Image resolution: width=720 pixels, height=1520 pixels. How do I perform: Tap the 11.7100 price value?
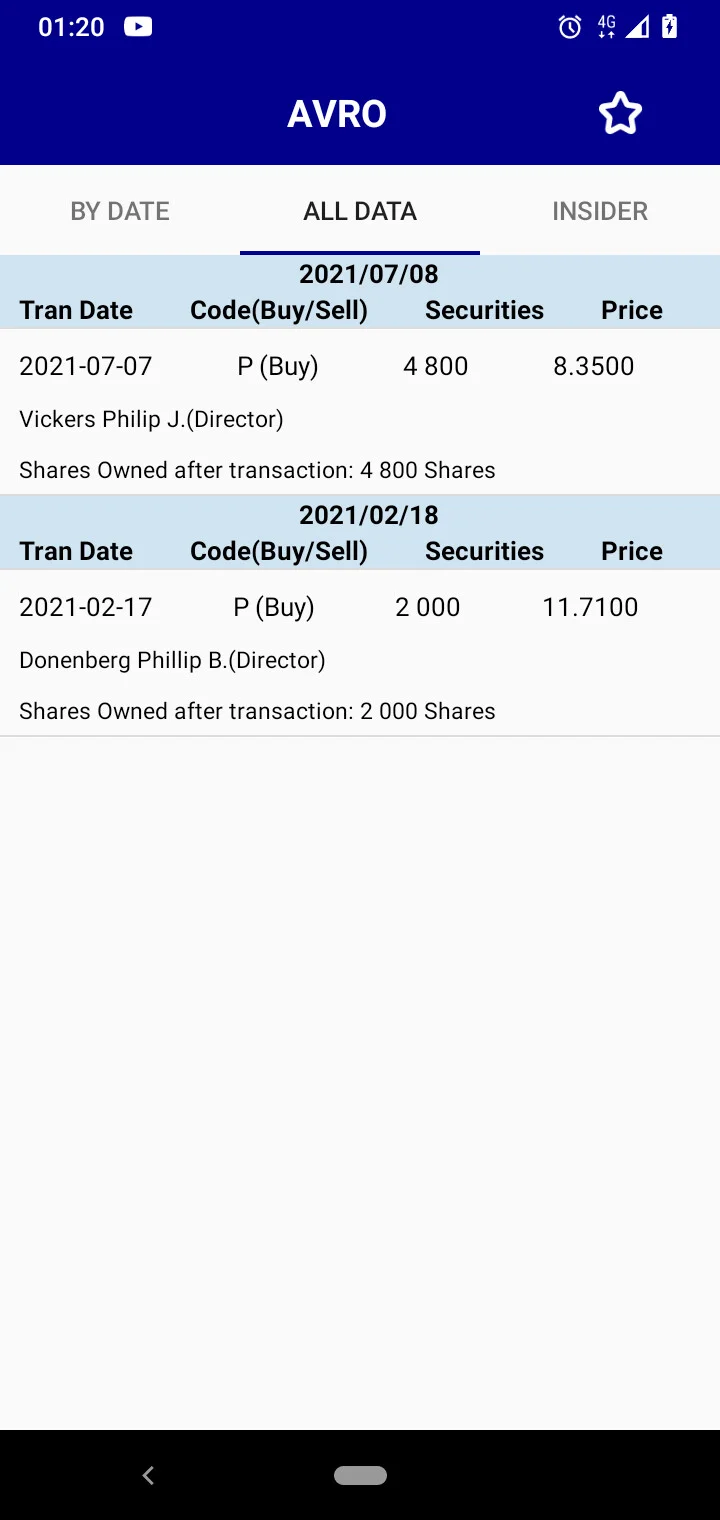pos(590,607)
